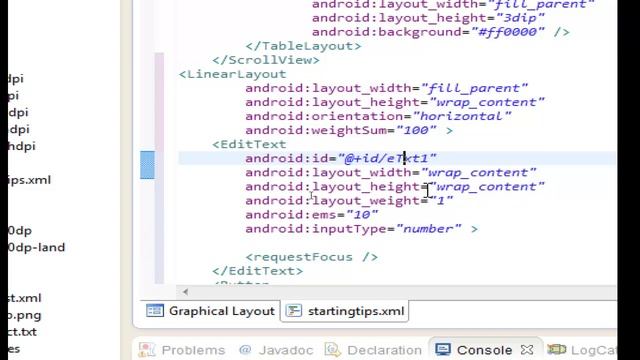640x360 pixels.
Task: Open the Declaration view tab
Action: pyautogui.click(x=373, y=350)
